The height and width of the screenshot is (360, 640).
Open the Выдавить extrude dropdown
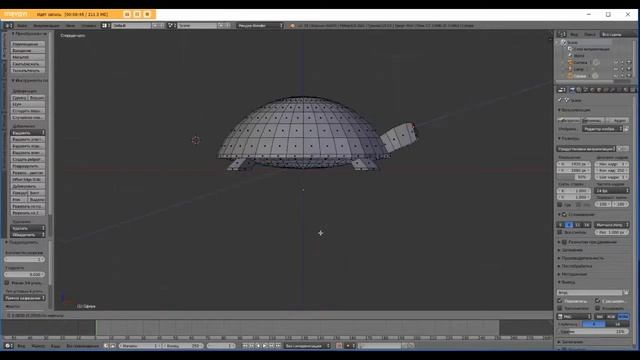28,133
